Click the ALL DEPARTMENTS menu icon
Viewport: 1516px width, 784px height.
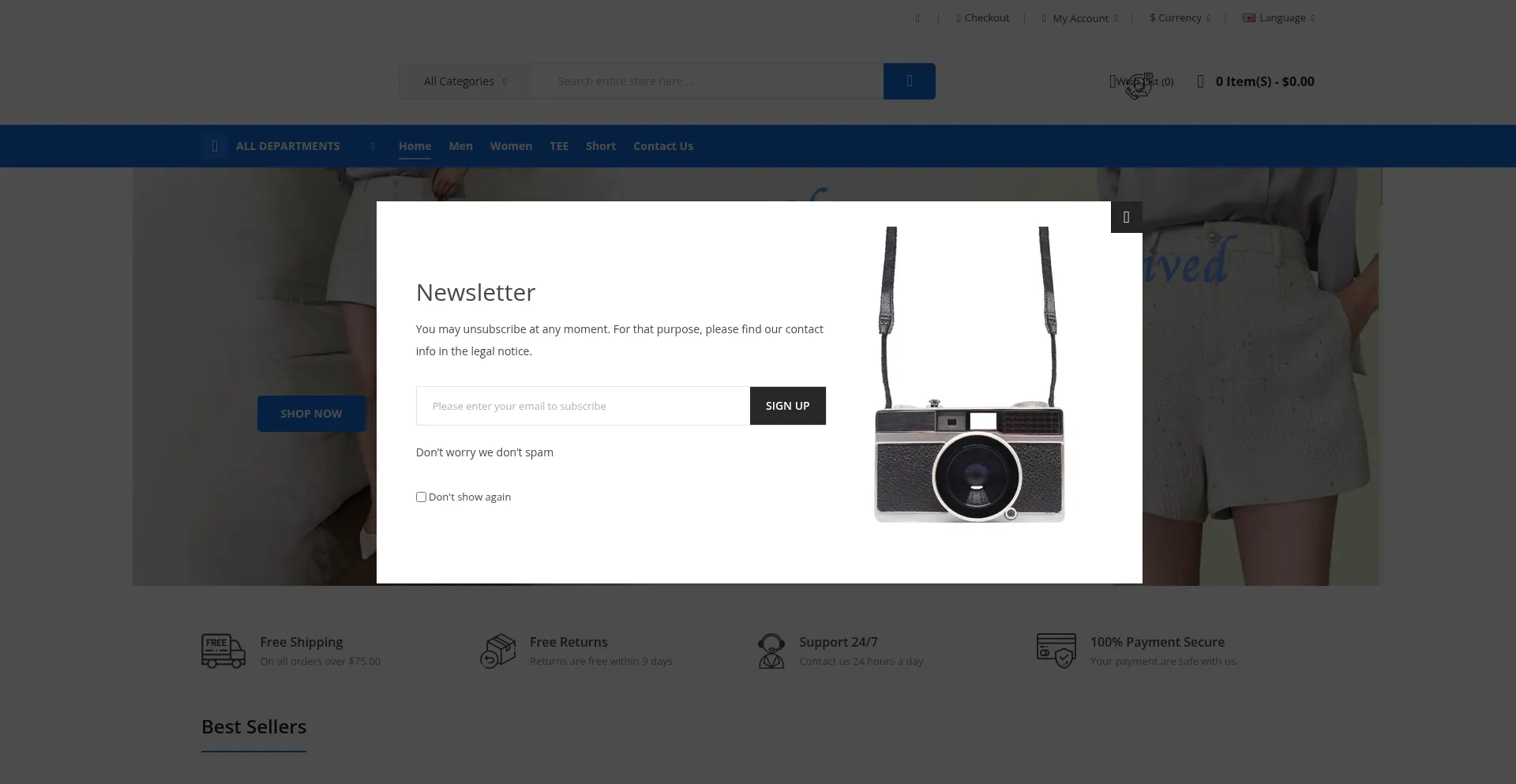(x=215, y=146)
